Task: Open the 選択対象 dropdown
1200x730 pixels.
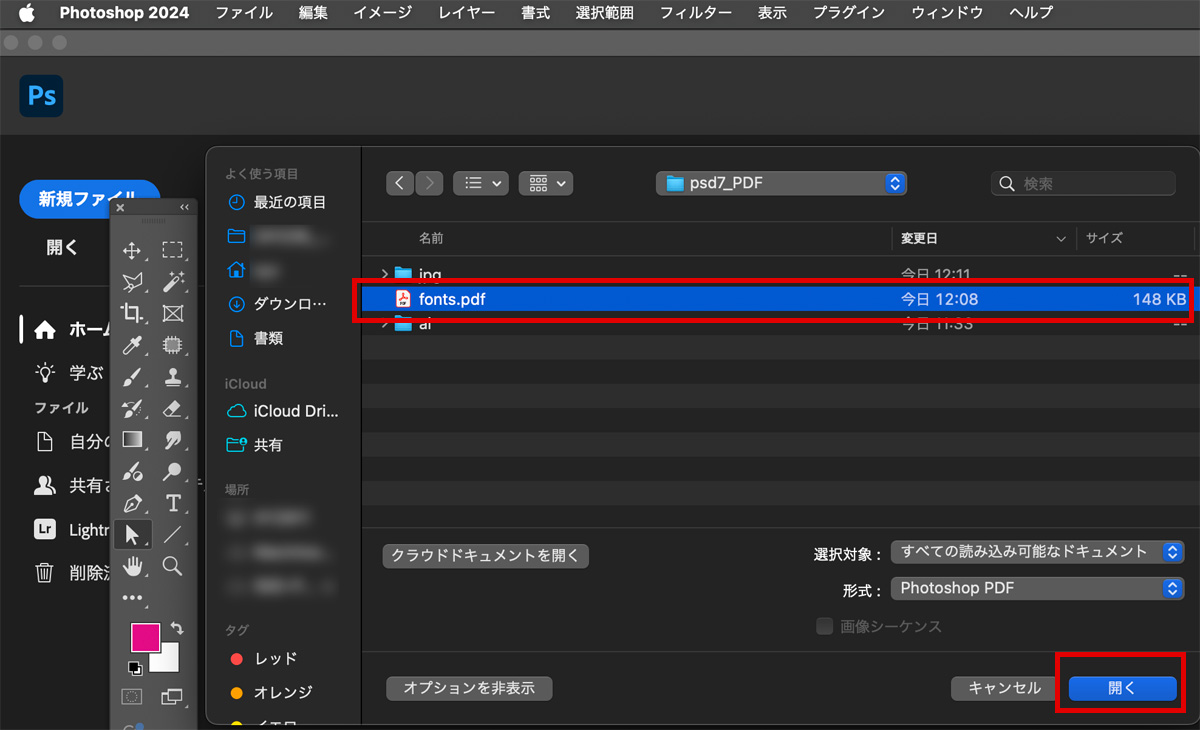Action: point(1037,552)
